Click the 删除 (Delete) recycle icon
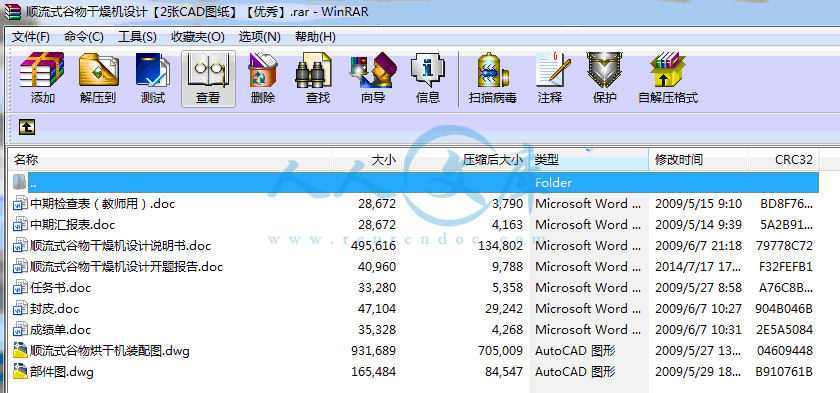Image resolution: width=840 pixels, height=393 pixels. click(x=263, y=79)
